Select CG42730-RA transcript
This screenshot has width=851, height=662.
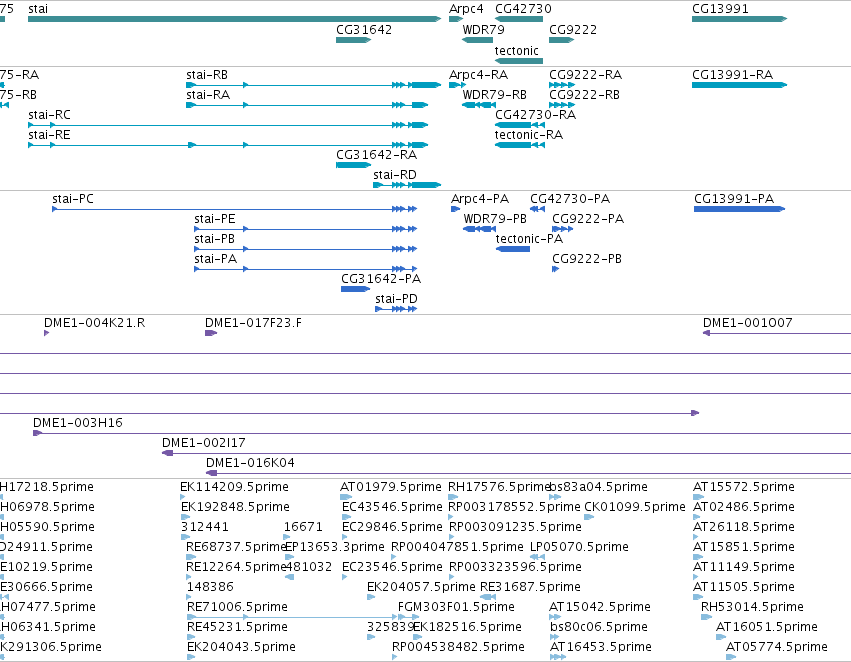519,125
